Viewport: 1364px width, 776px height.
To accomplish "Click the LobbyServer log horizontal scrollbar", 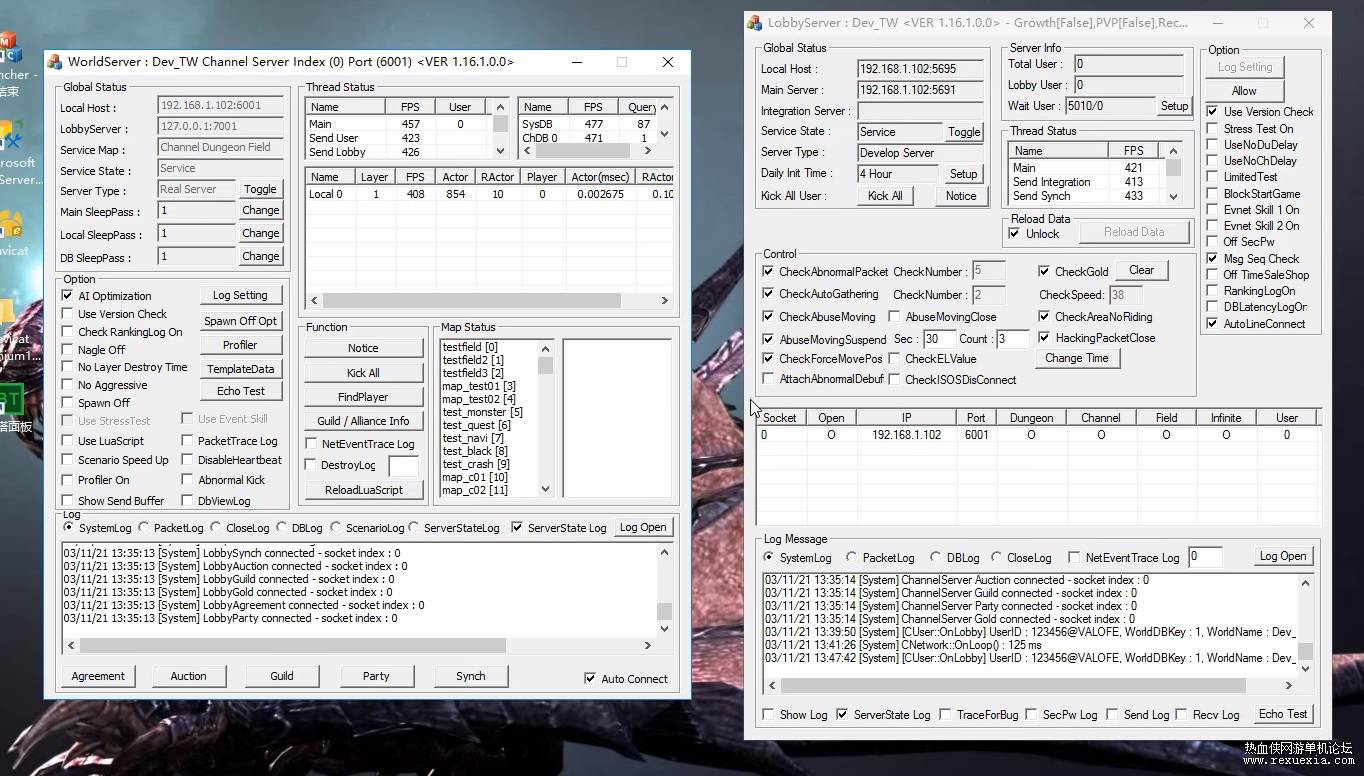I will pyautogui.click(x=1013, y=686).
